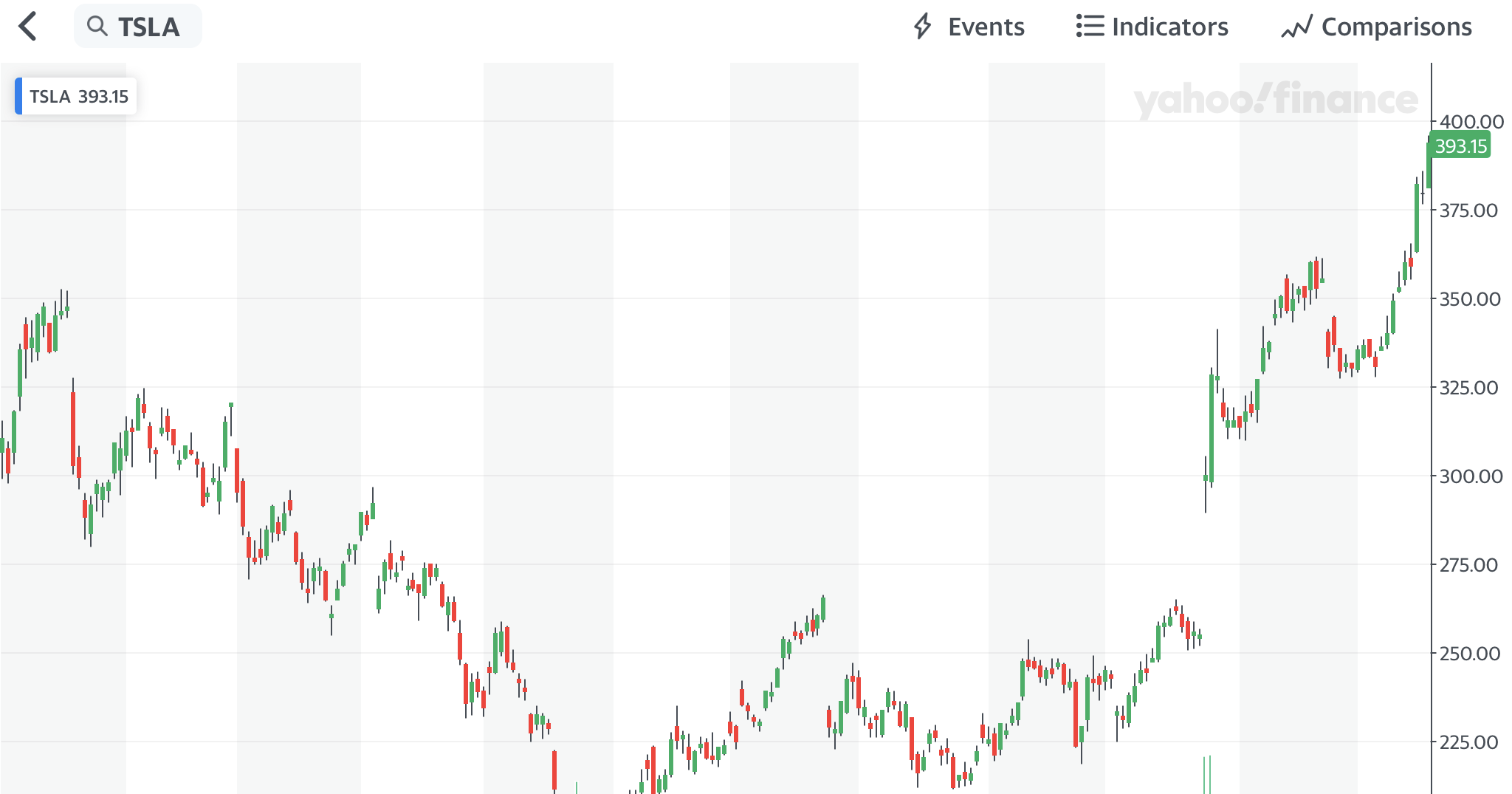Go back with the left chevron arrow
This screenshot has height=794, width=1512.
[x=28, y=27]
